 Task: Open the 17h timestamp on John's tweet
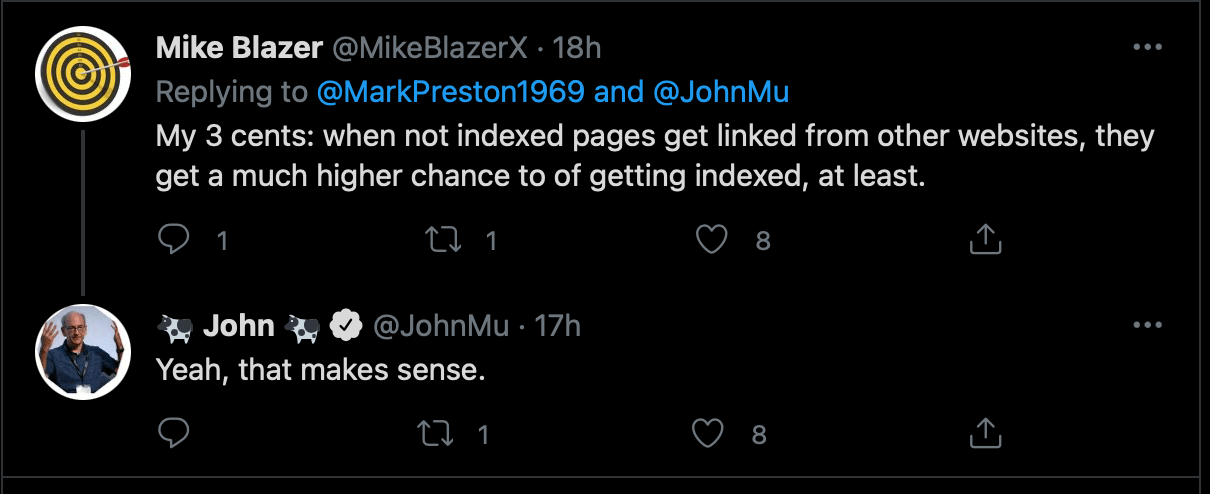(x=557, y=325)
